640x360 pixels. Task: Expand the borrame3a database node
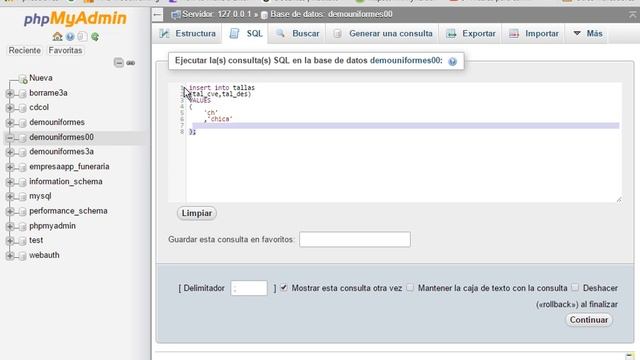point(10,93)
